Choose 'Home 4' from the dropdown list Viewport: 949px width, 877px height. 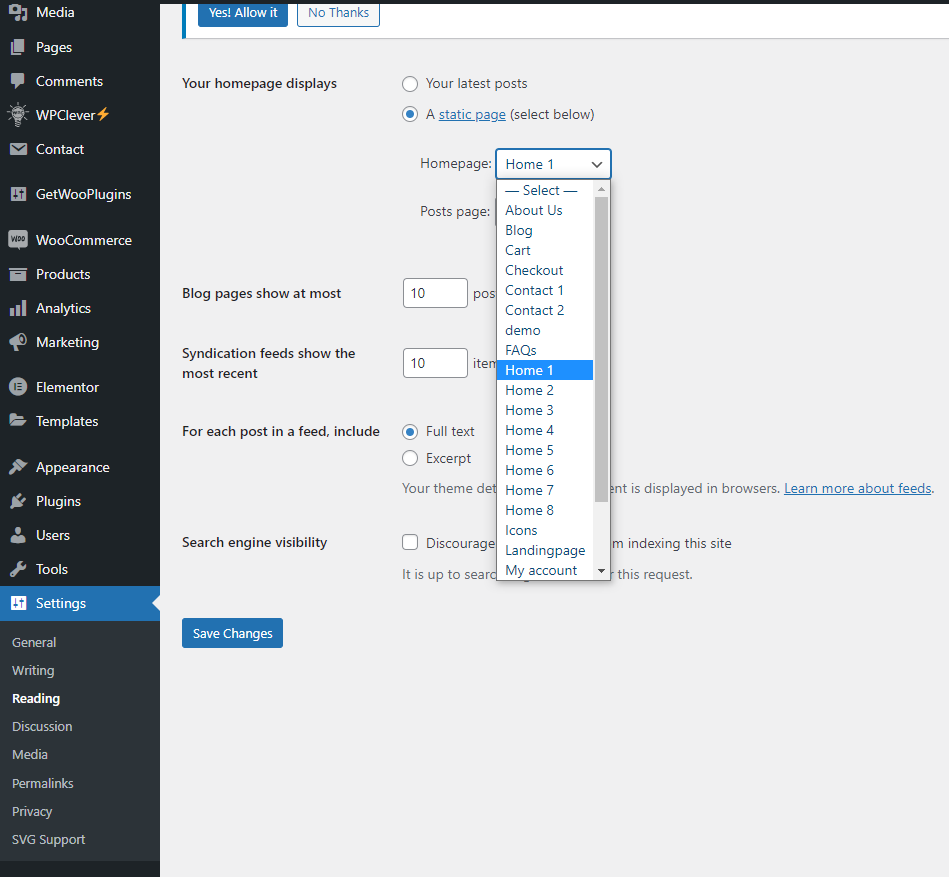point(529,430)
